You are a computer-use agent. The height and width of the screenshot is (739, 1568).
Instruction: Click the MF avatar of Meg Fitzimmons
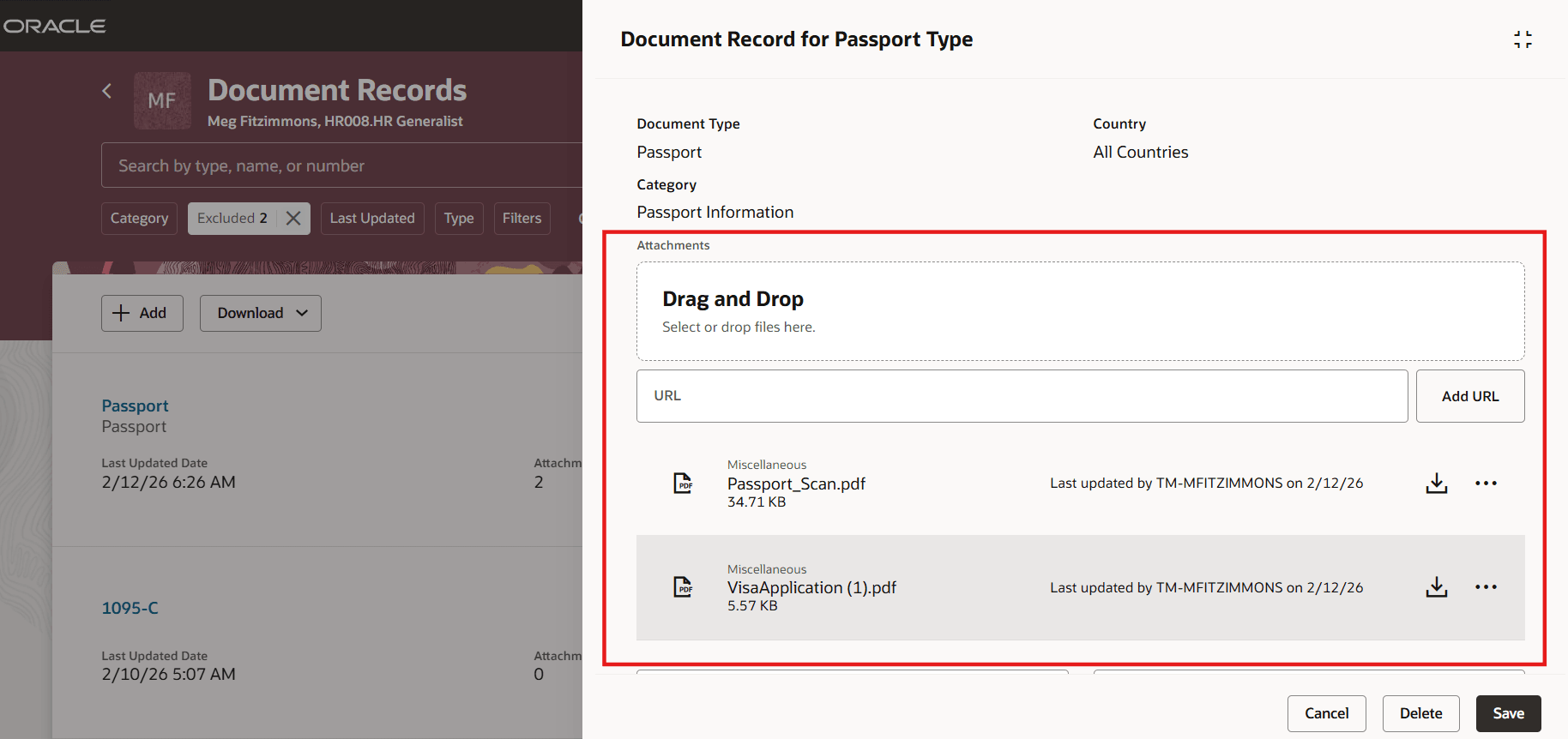coord(162,100)
